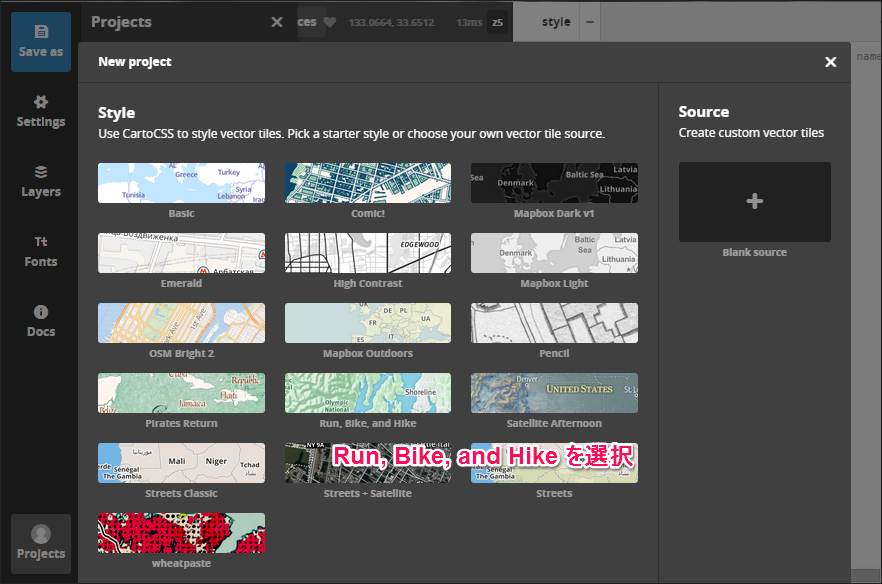Image resolution: width=882 pixels, height=584 pixels.
Task: Click the High Contrast label
Action: point(368,284)
